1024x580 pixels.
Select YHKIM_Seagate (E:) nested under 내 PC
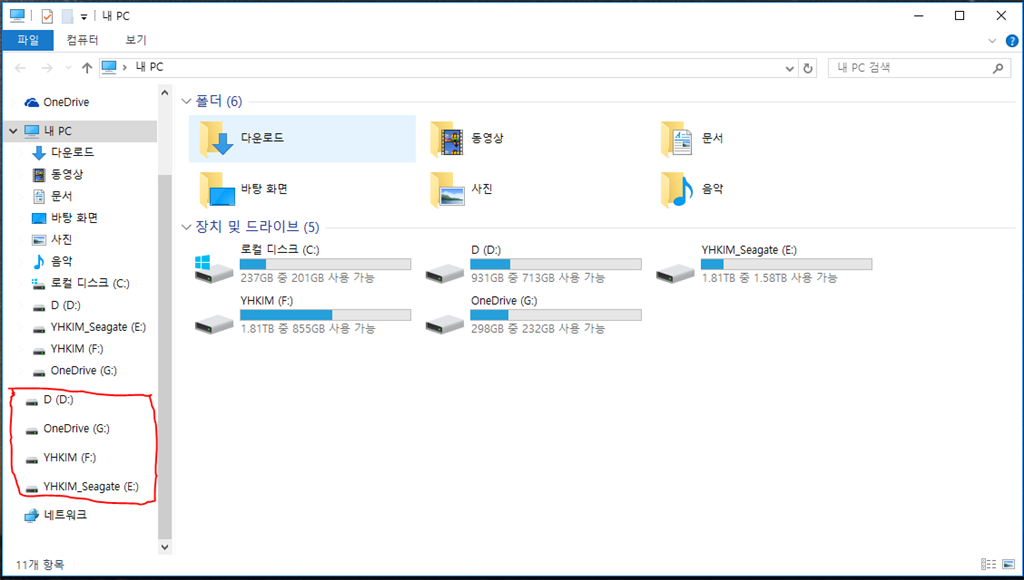89,327
